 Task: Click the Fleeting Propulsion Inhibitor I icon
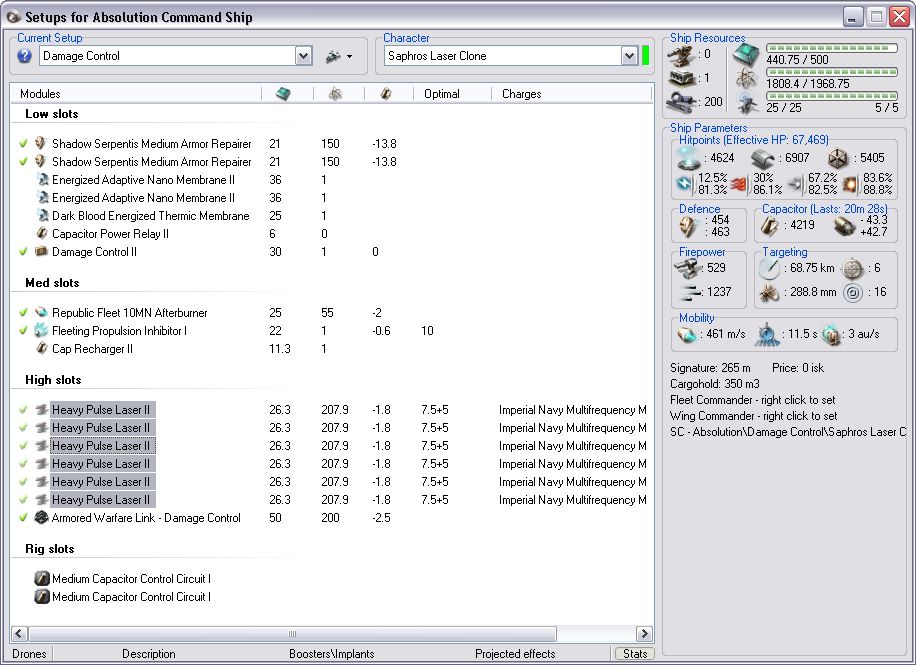41,331
